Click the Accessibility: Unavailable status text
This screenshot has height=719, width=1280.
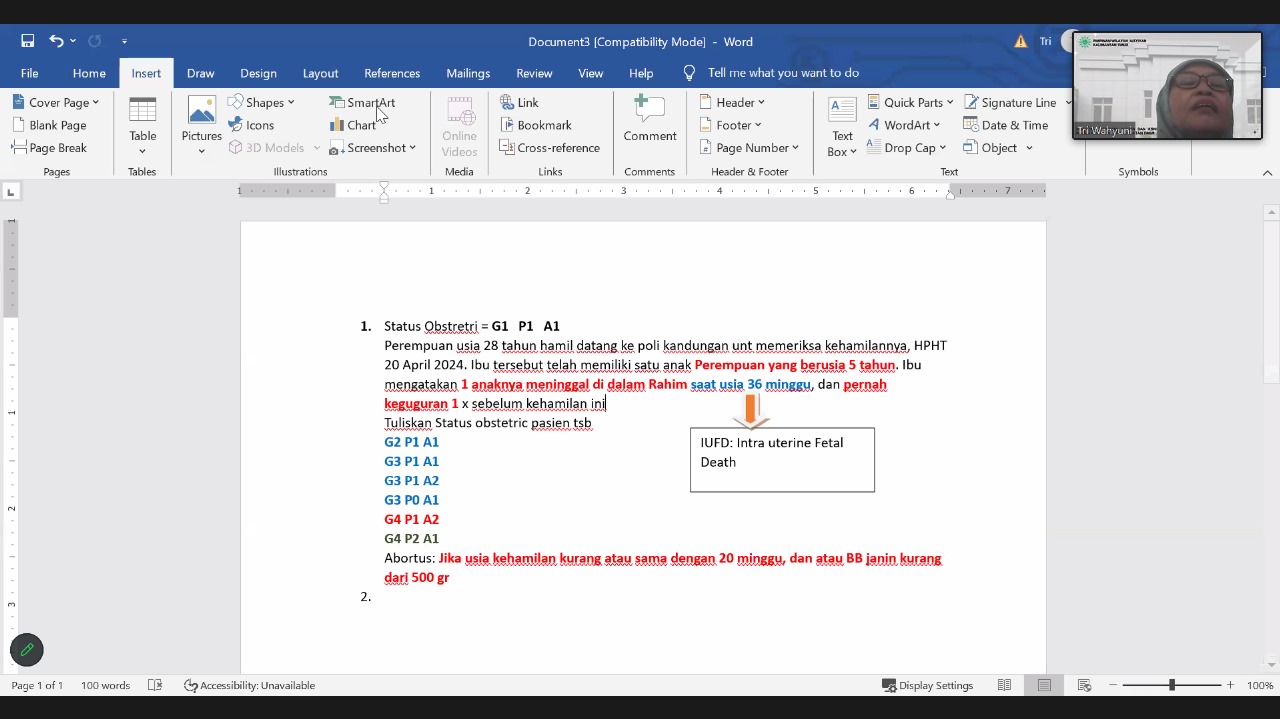pos(249,685)
